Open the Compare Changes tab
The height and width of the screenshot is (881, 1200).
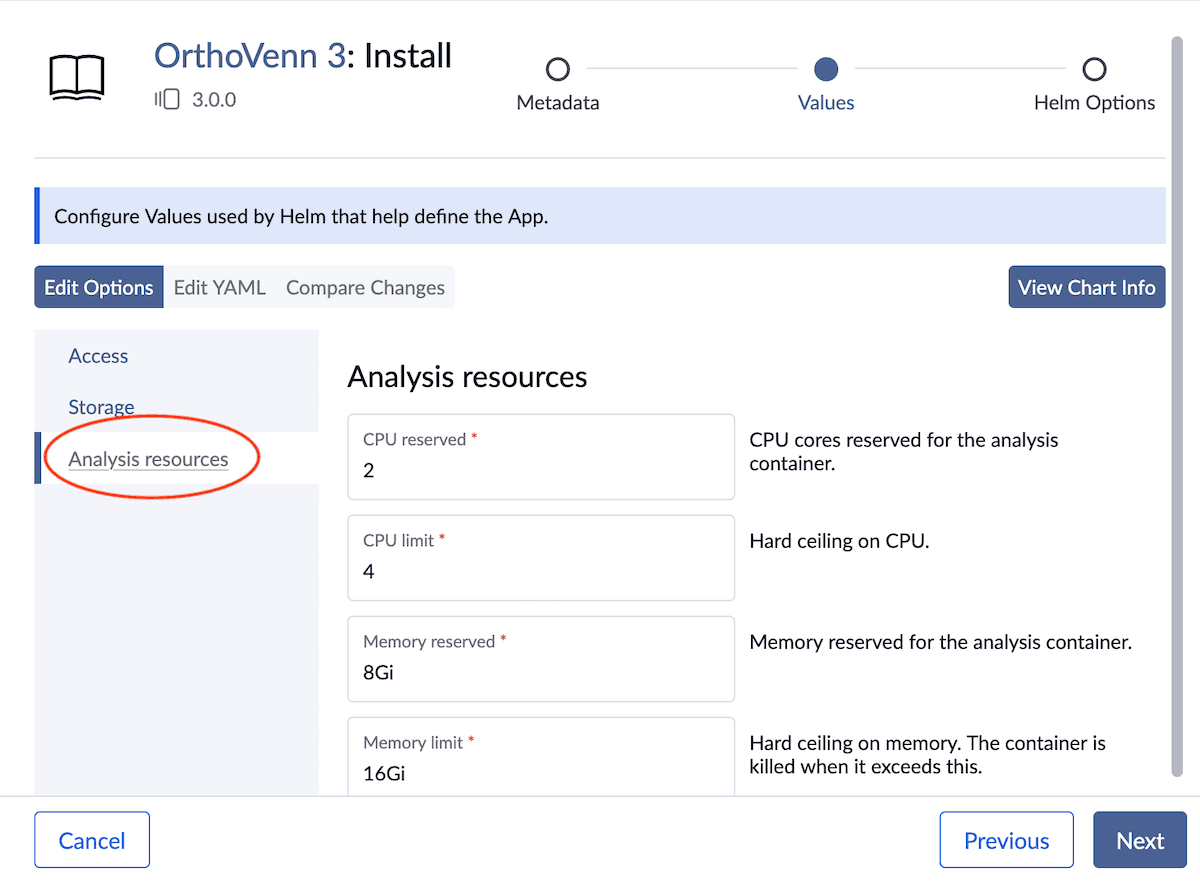pyautogui.click(x=365, y=287)
